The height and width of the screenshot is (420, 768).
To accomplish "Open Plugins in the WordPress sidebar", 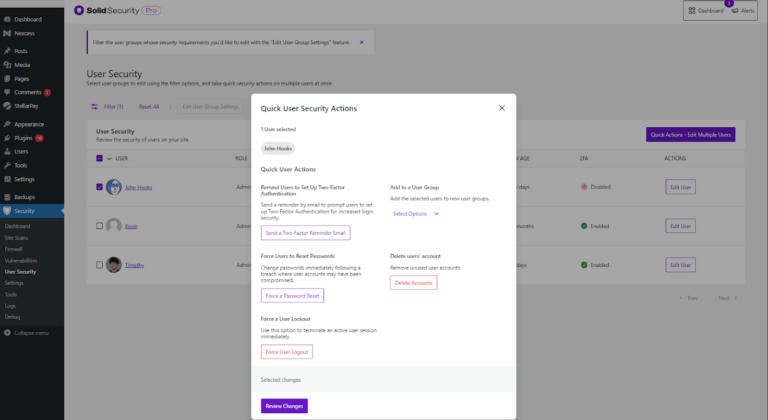I will (x=20, y=137).
